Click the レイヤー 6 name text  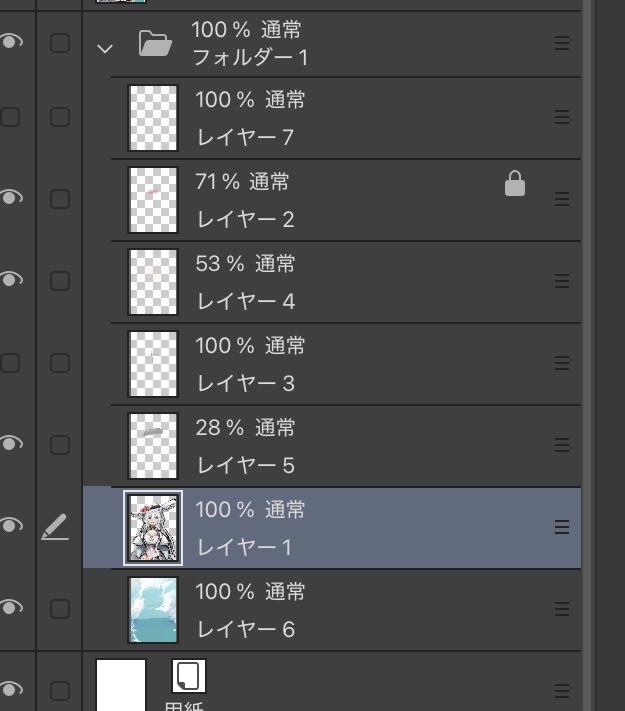tap(246, 629)
